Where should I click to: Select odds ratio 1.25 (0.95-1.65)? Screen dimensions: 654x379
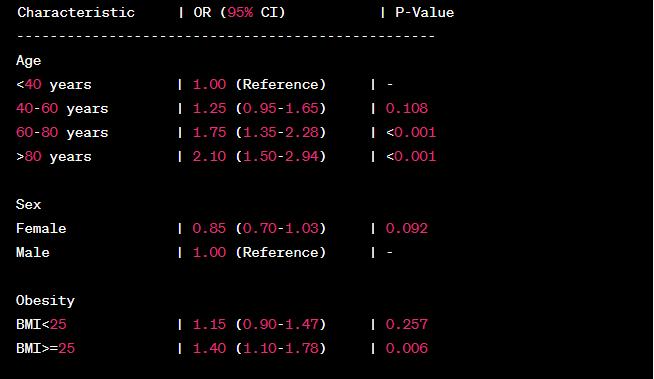click(x=259, y=109)
